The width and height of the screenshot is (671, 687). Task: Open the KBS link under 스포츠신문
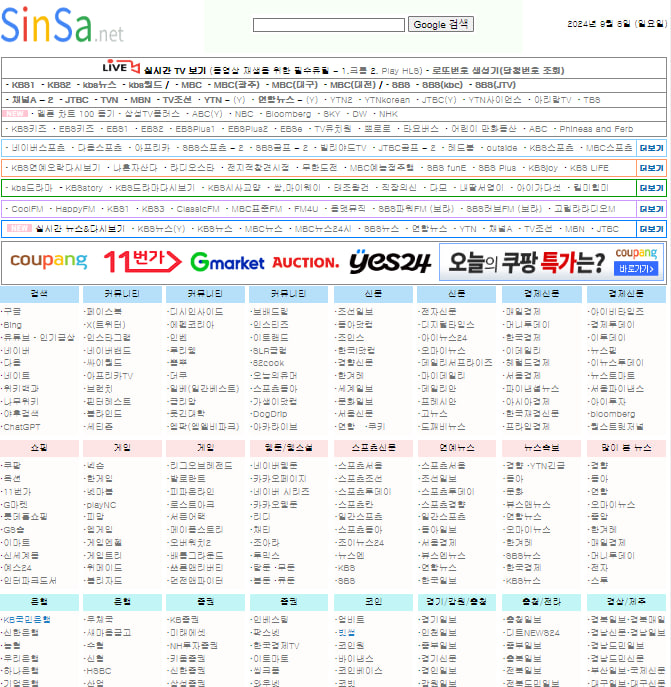pos(346,568)
